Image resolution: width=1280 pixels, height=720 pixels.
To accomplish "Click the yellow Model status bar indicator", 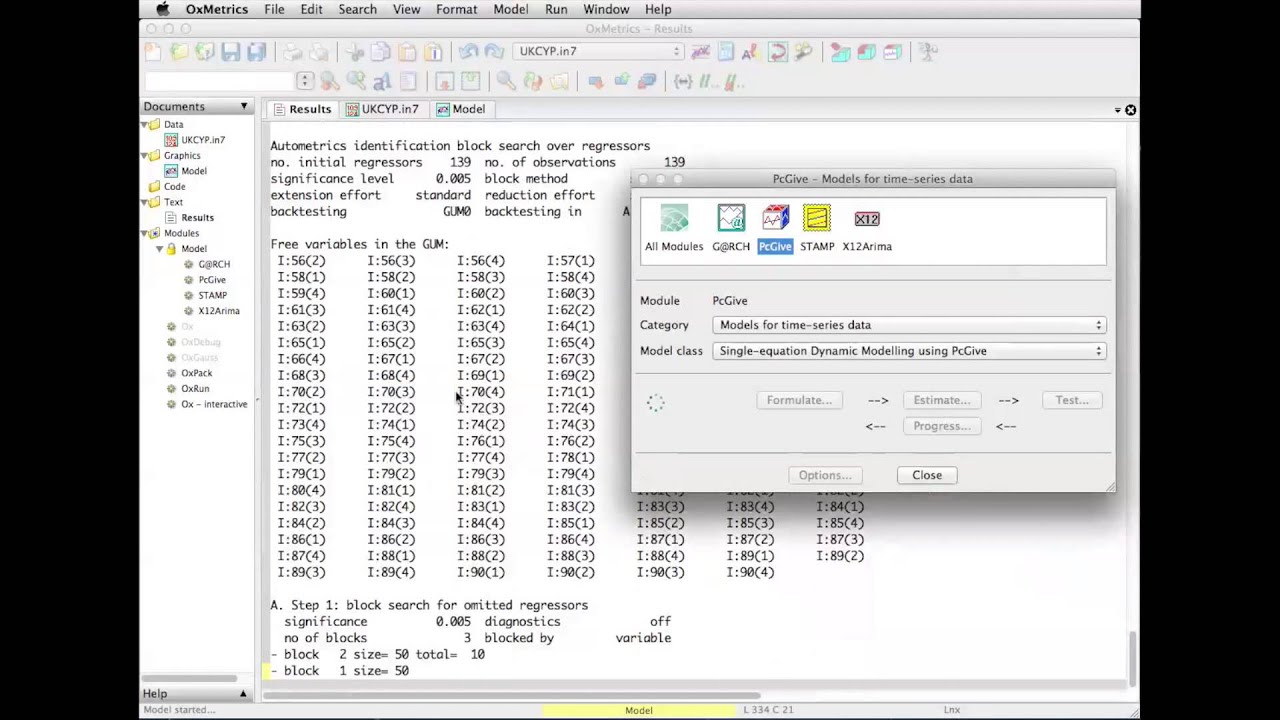I will [639, 710].
